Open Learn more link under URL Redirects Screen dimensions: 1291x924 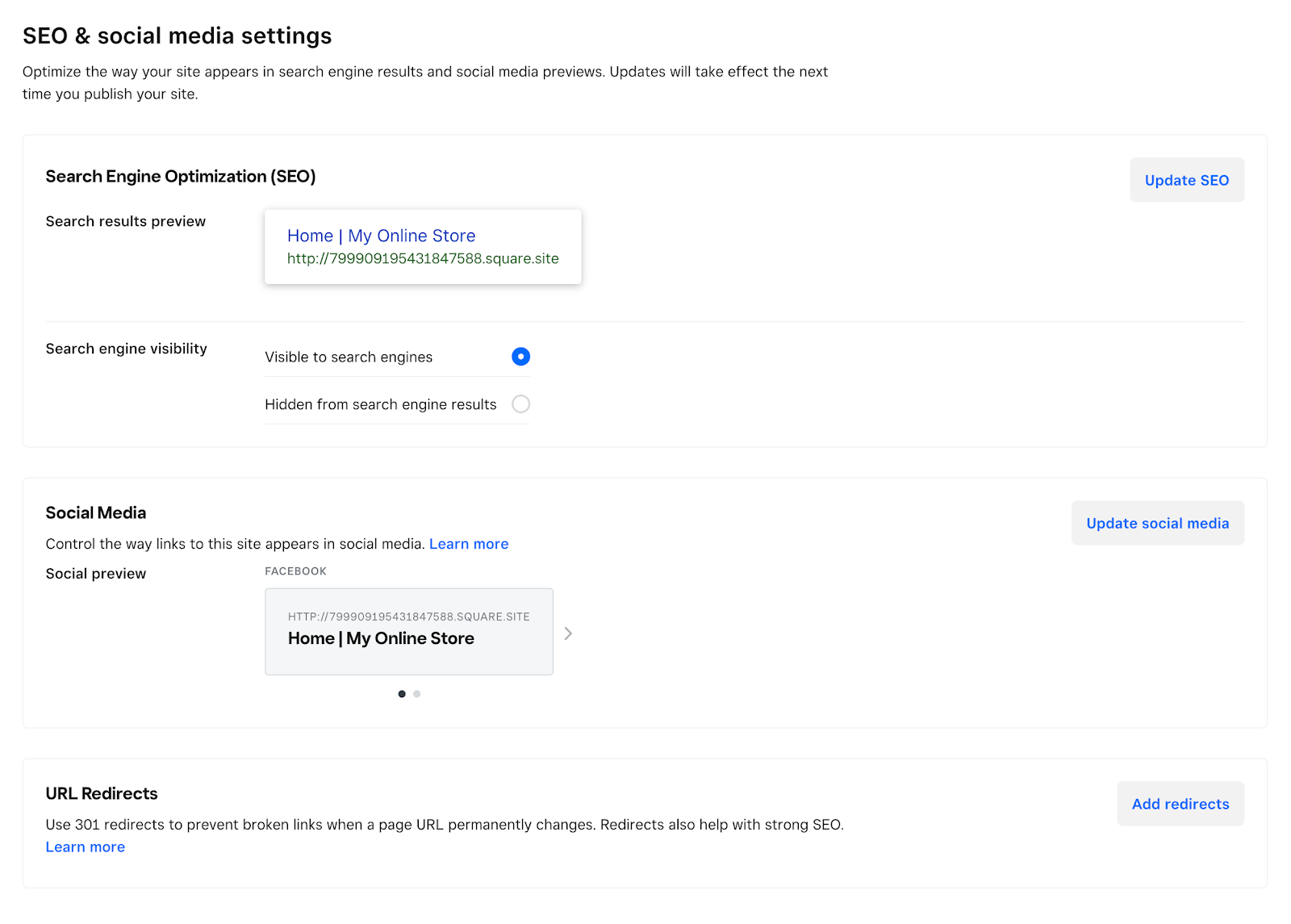pos(85,847)
